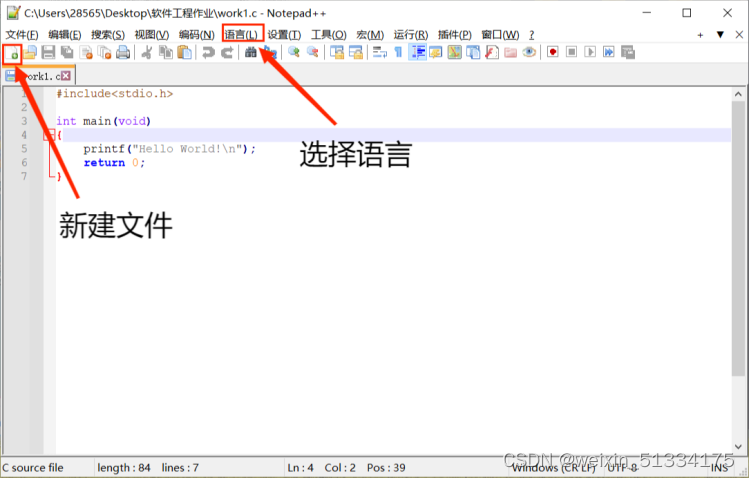Open the 窗口(W) menu
750x479 pixels.
point(500,34)
